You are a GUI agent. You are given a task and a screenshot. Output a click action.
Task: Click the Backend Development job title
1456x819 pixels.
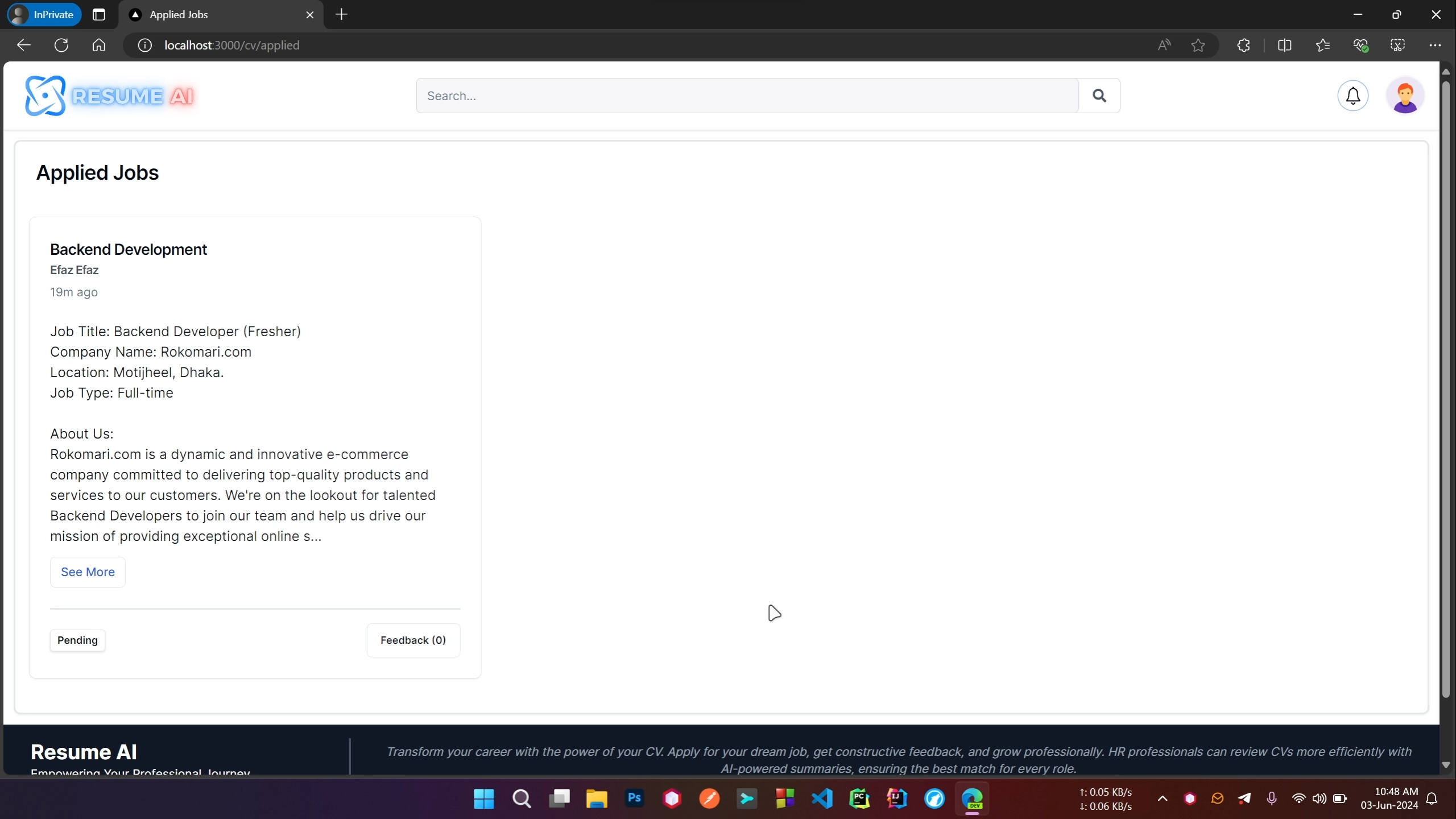129,250
